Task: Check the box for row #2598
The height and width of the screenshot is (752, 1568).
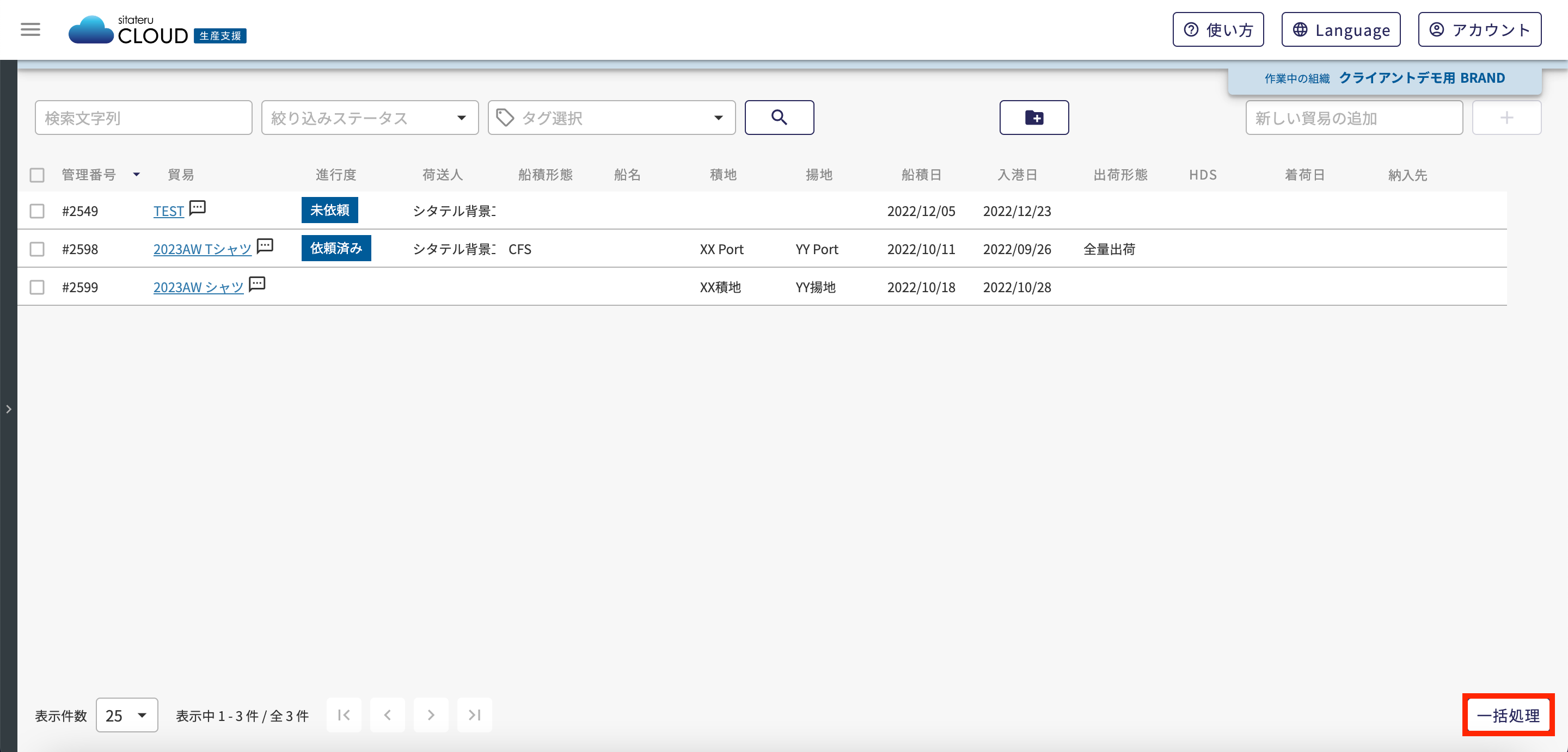Action: pos(37,249)
